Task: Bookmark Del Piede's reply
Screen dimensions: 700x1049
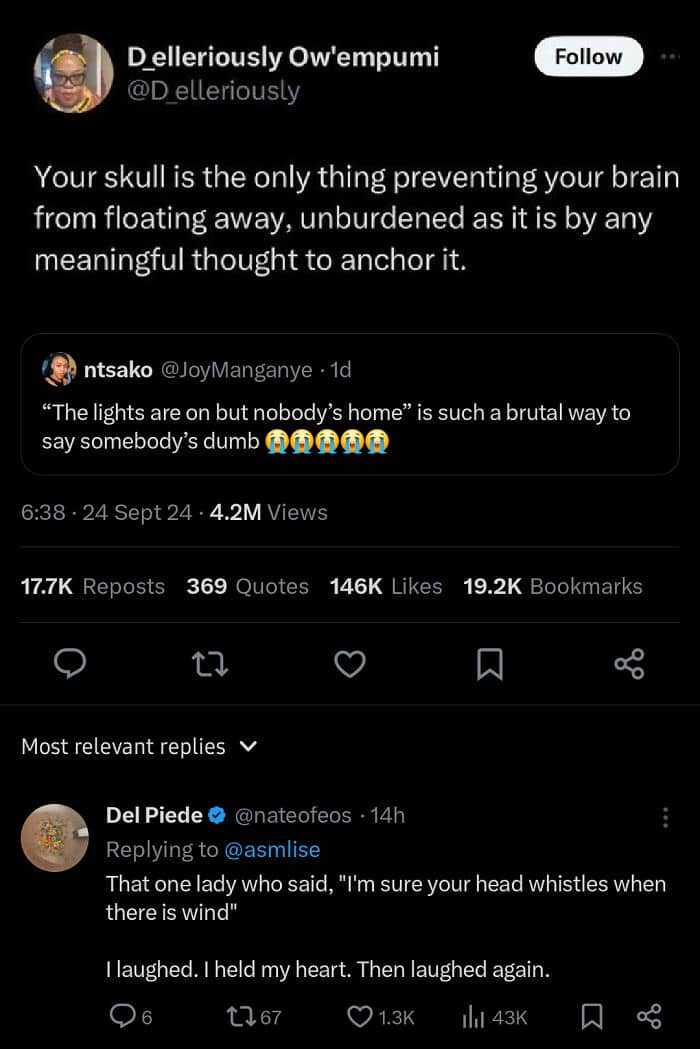Action: [x=592, y=1017]
